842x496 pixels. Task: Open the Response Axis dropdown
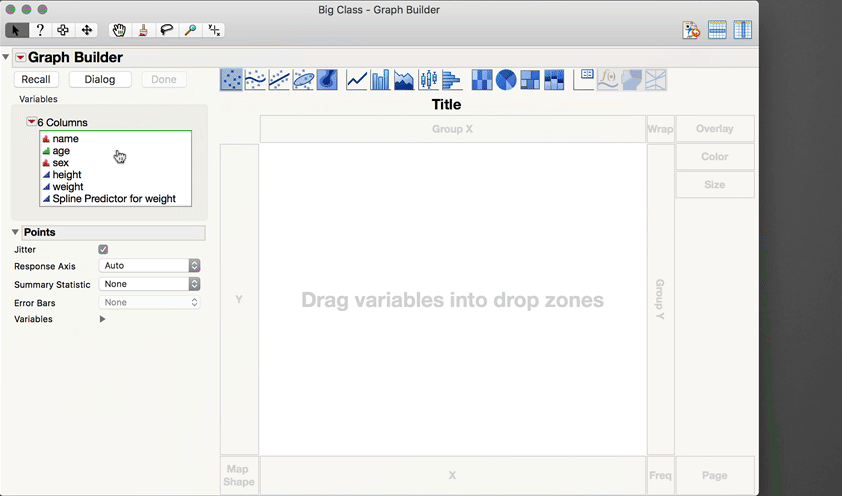click(x=149, y=265)
